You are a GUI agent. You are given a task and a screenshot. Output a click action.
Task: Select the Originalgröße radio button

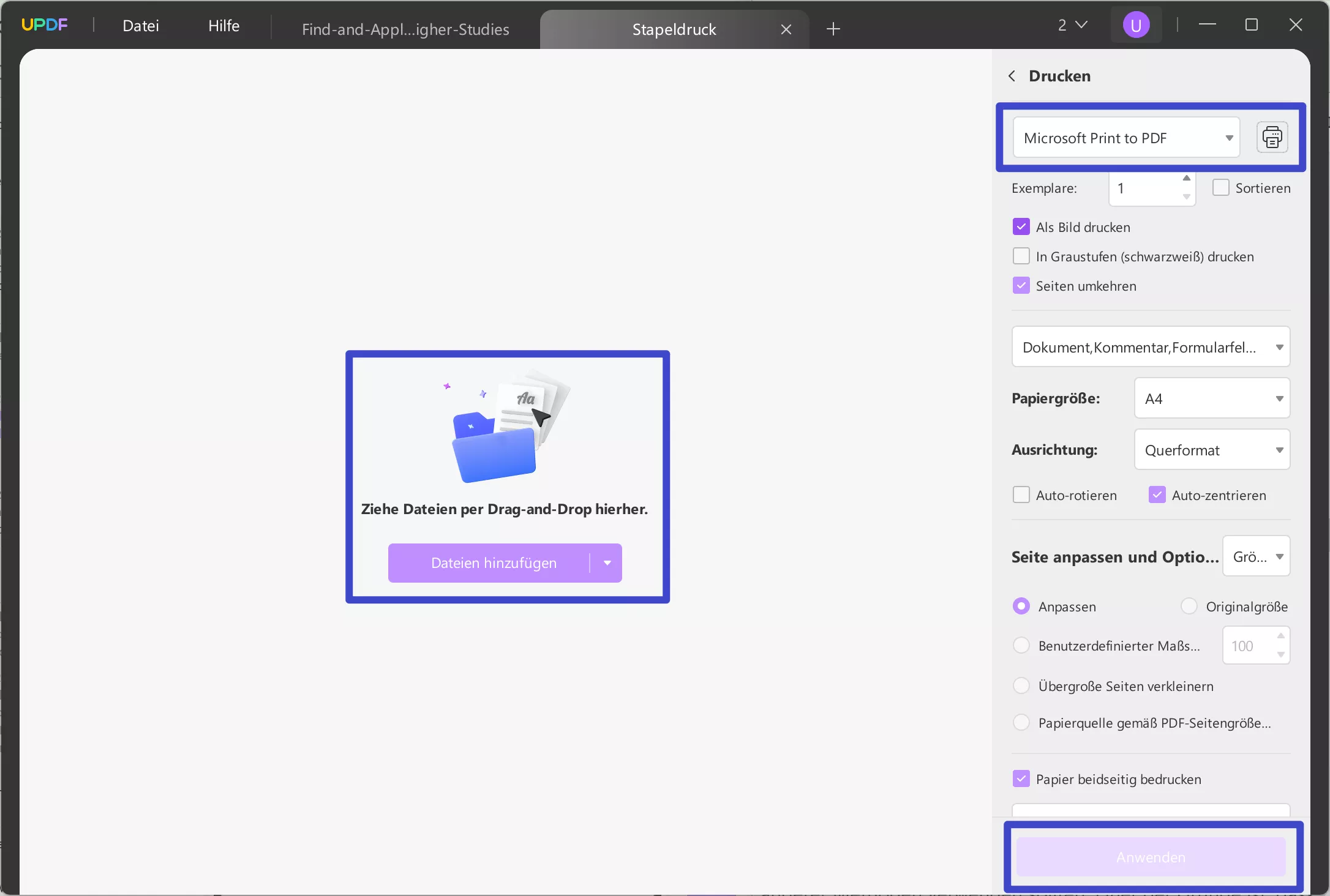click(x=1189, y=607)
